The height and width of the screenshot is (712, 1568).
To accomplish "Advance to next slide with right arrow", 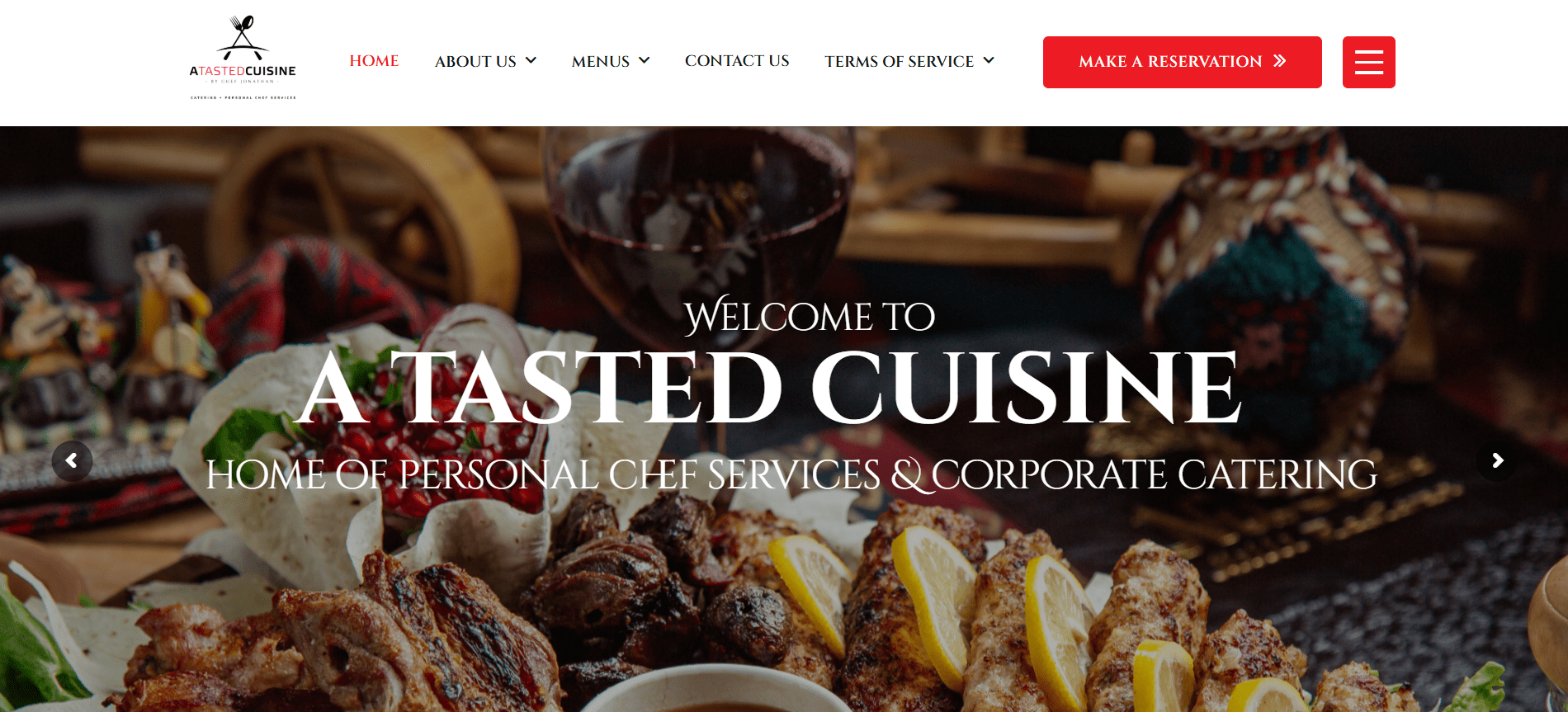I will 1497,460.
